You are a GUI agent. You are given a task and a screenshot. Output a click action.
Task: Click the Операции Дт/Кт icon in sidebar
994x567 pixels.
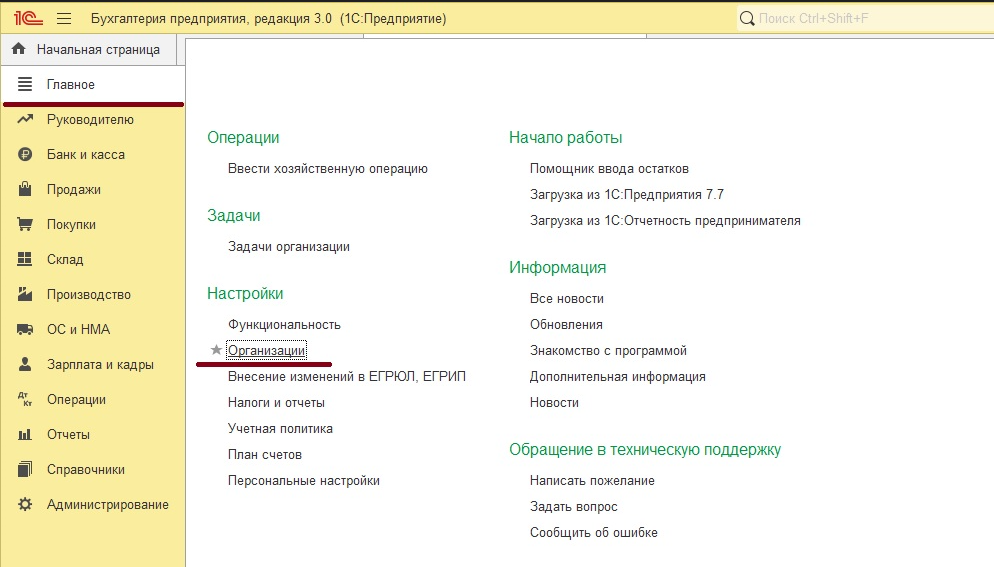25,399
